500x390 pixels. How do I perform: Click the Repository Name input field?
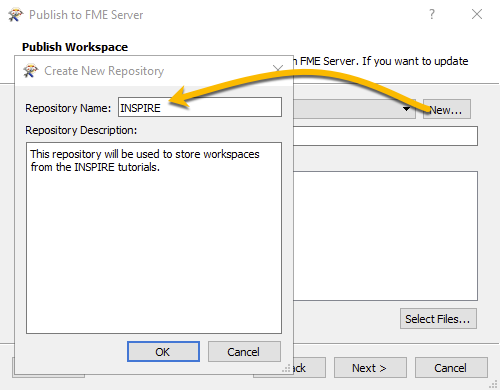[x=200, y=107]
